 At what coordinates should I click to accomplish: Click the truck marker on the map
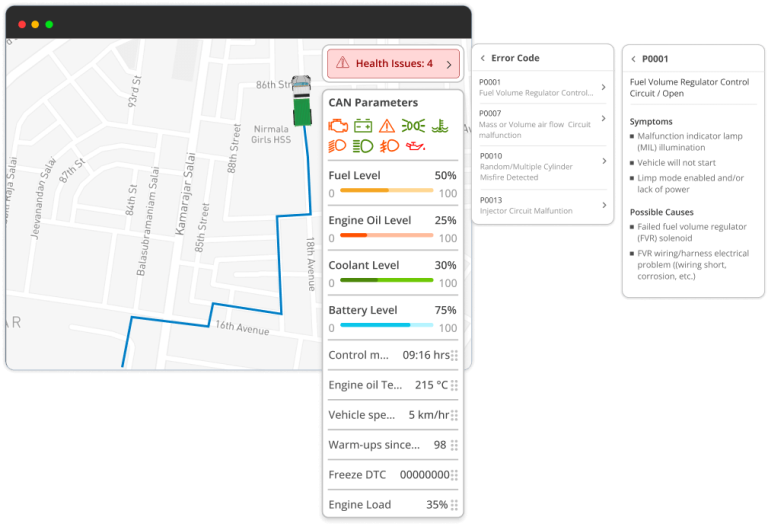[x=301, y=101]
